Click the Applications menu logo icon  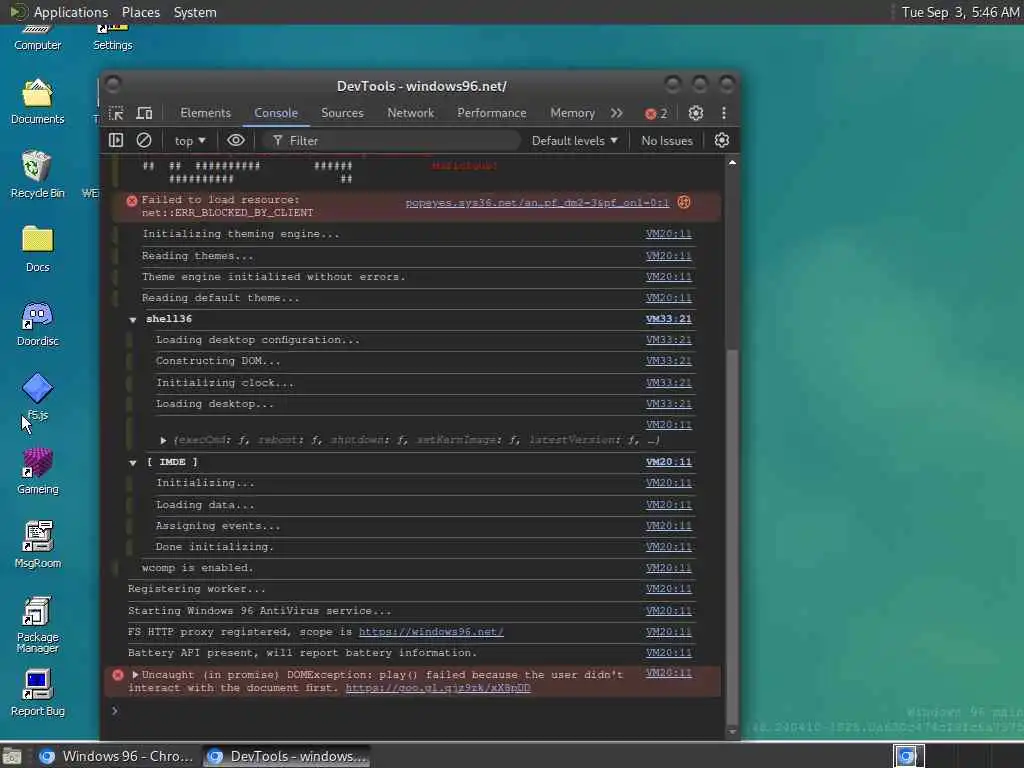(18, 12)
